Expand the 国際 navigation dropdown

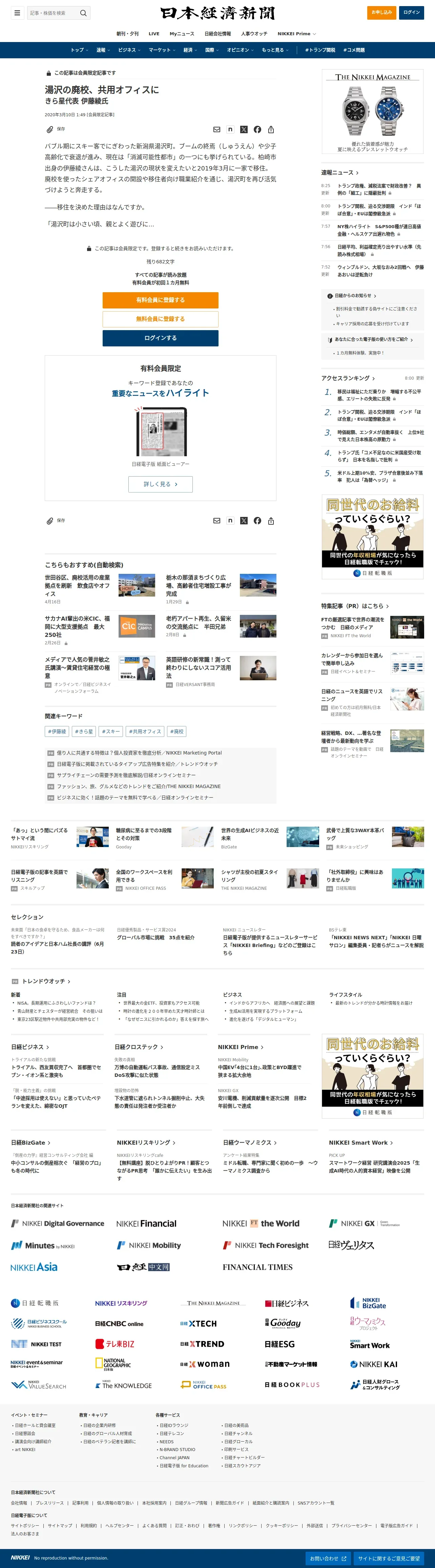(x=212, y=50)
